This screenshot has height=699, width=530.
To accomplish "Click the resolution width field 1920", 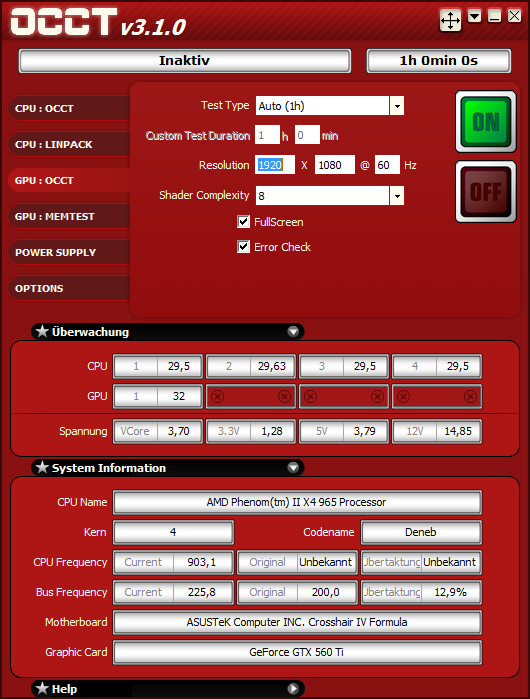I will coord(275,165).
